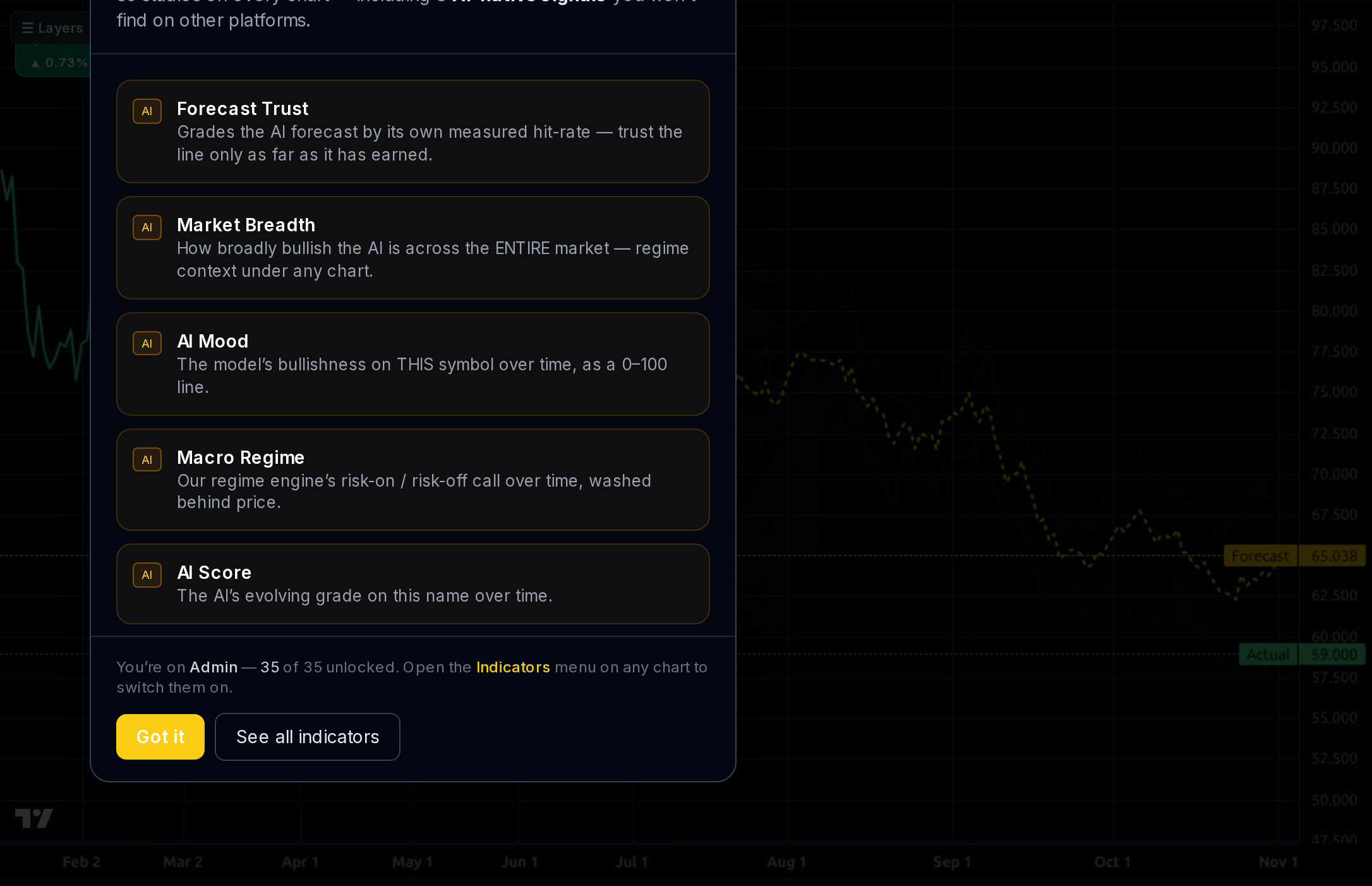Click the AI badge beside AI Mood
The height and width of the screenshot is (886, 1372).
click(147, 344)
